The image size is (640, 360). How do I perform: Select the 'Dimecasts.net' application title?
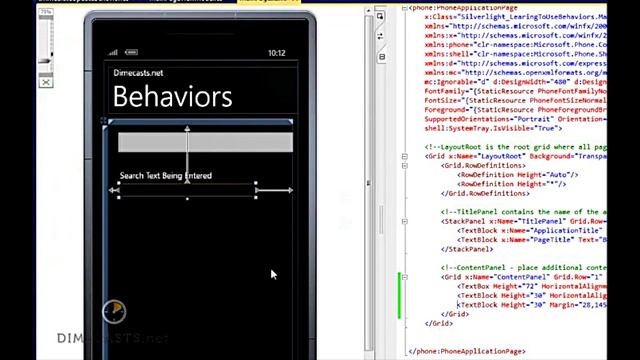tap(138, 73)
